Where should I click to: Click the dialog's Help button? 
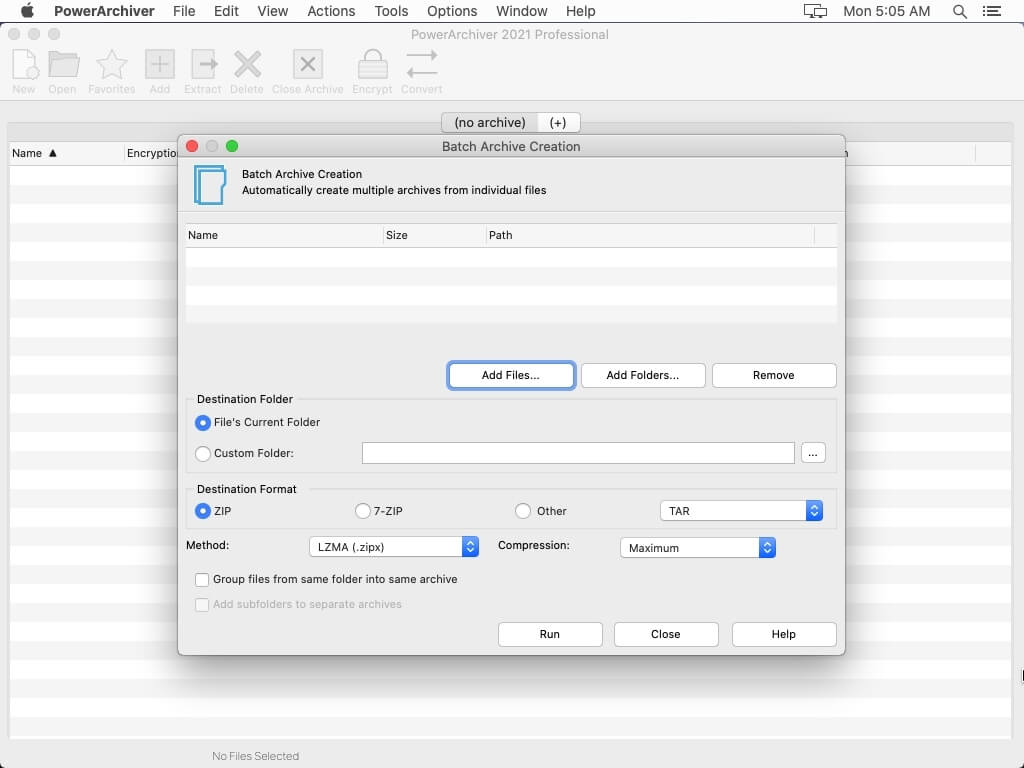click(x=784, y=634)
